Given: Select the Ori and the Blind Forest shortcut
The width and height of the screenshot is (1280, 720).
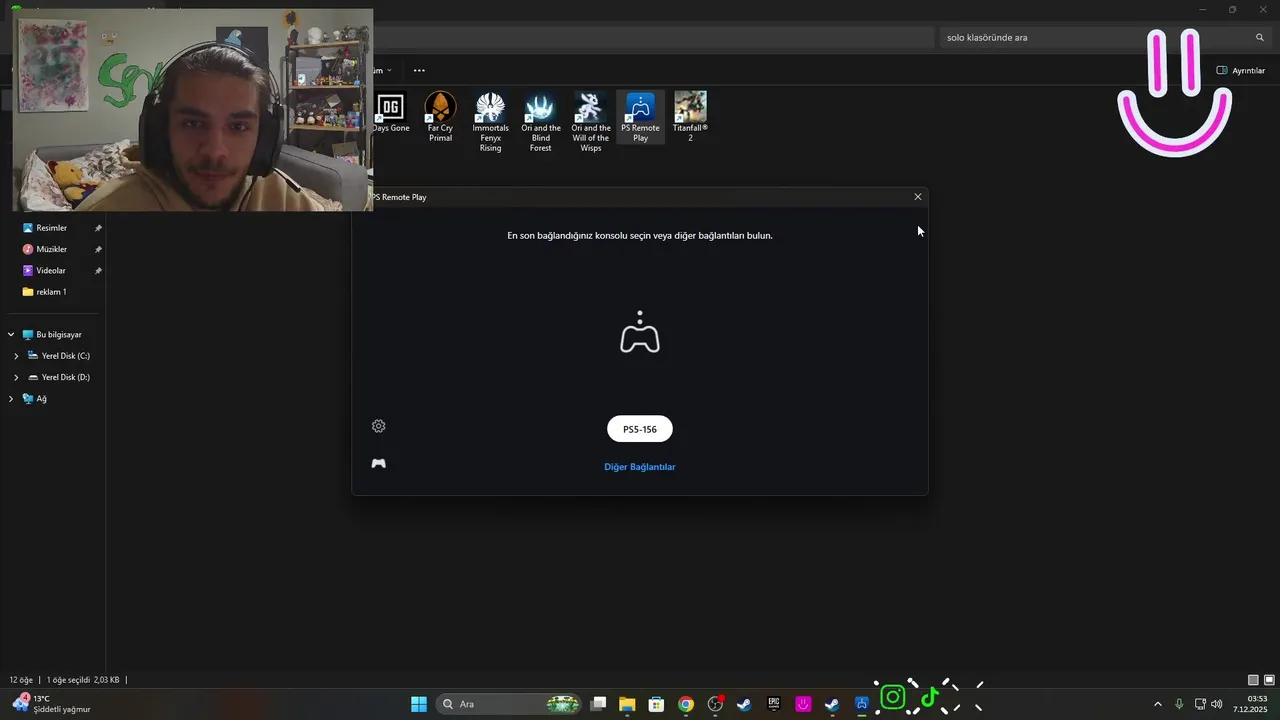Looking at the screenshot, I should (541, 122).
